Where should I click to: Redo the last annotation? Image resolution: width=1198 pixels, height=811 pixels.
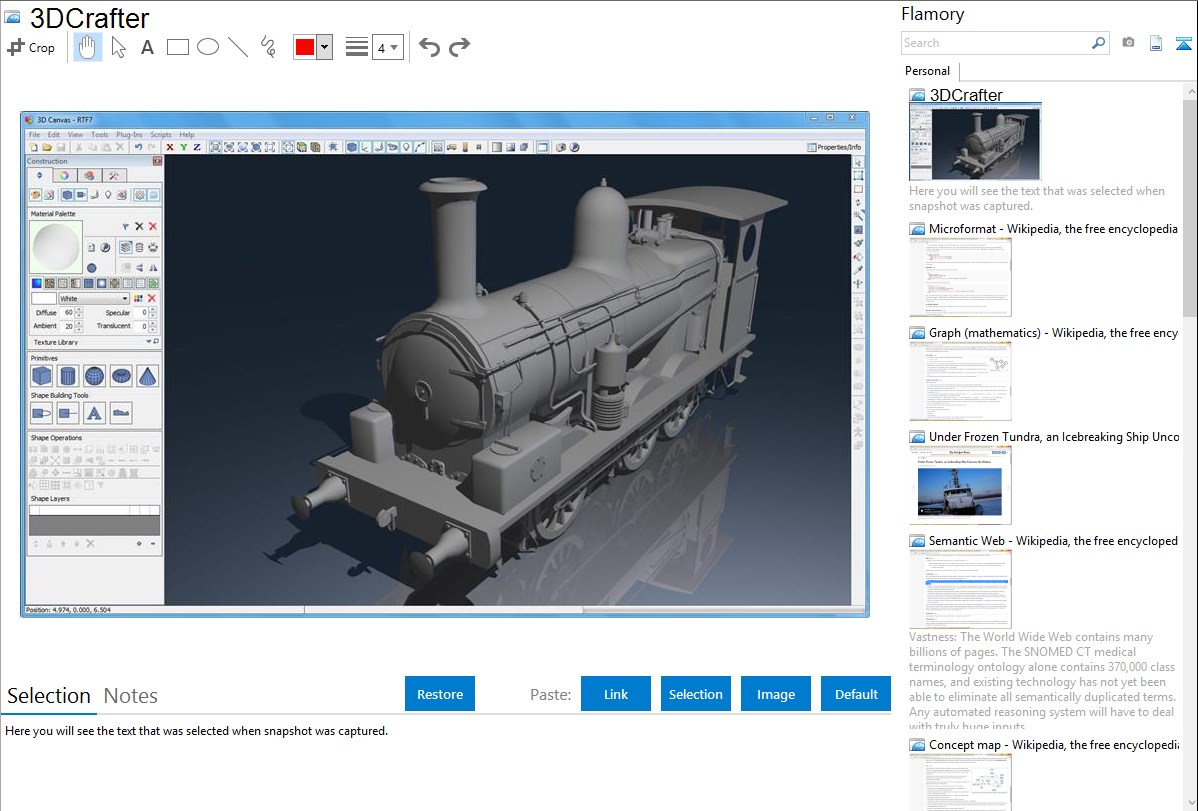point(460,47)
